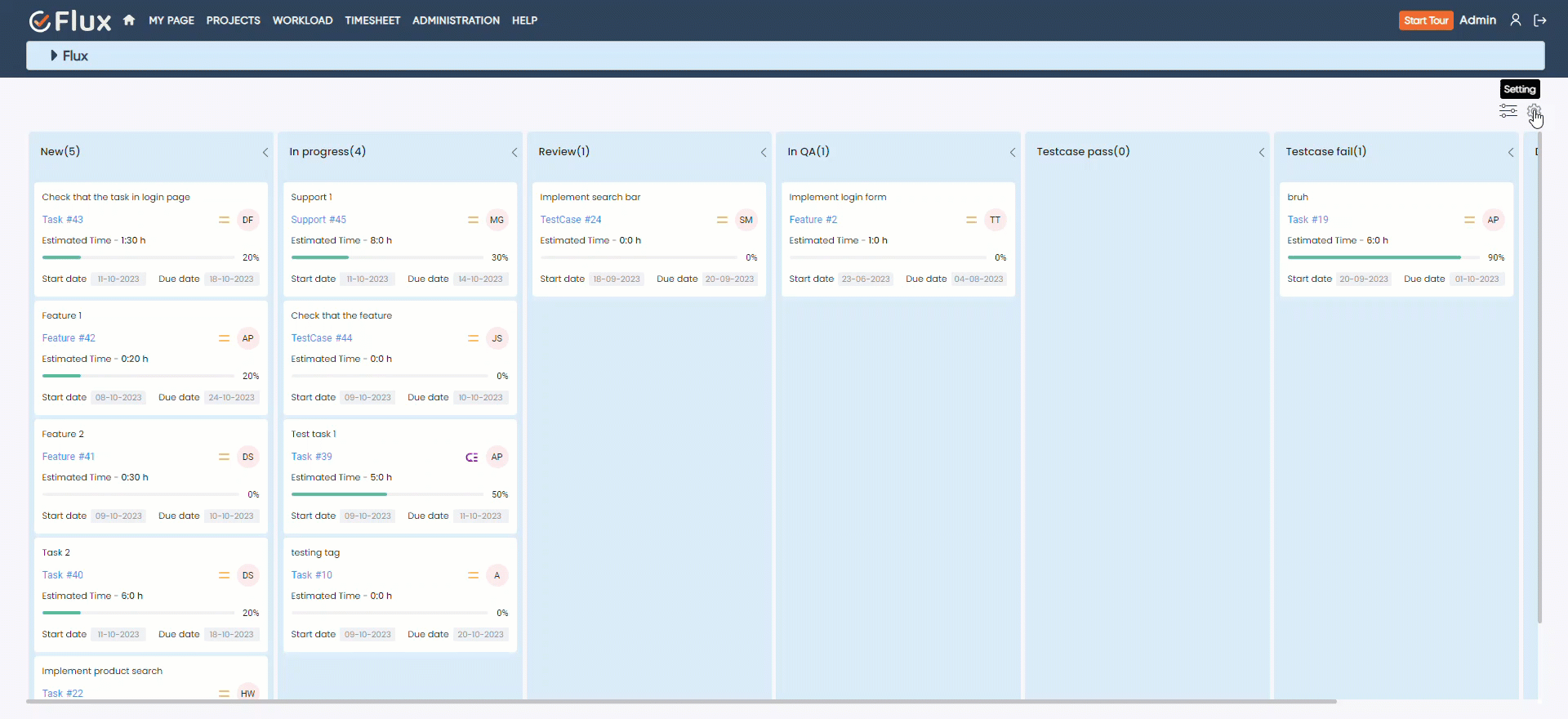Click the logout icon

click(x=1540, y=20)
